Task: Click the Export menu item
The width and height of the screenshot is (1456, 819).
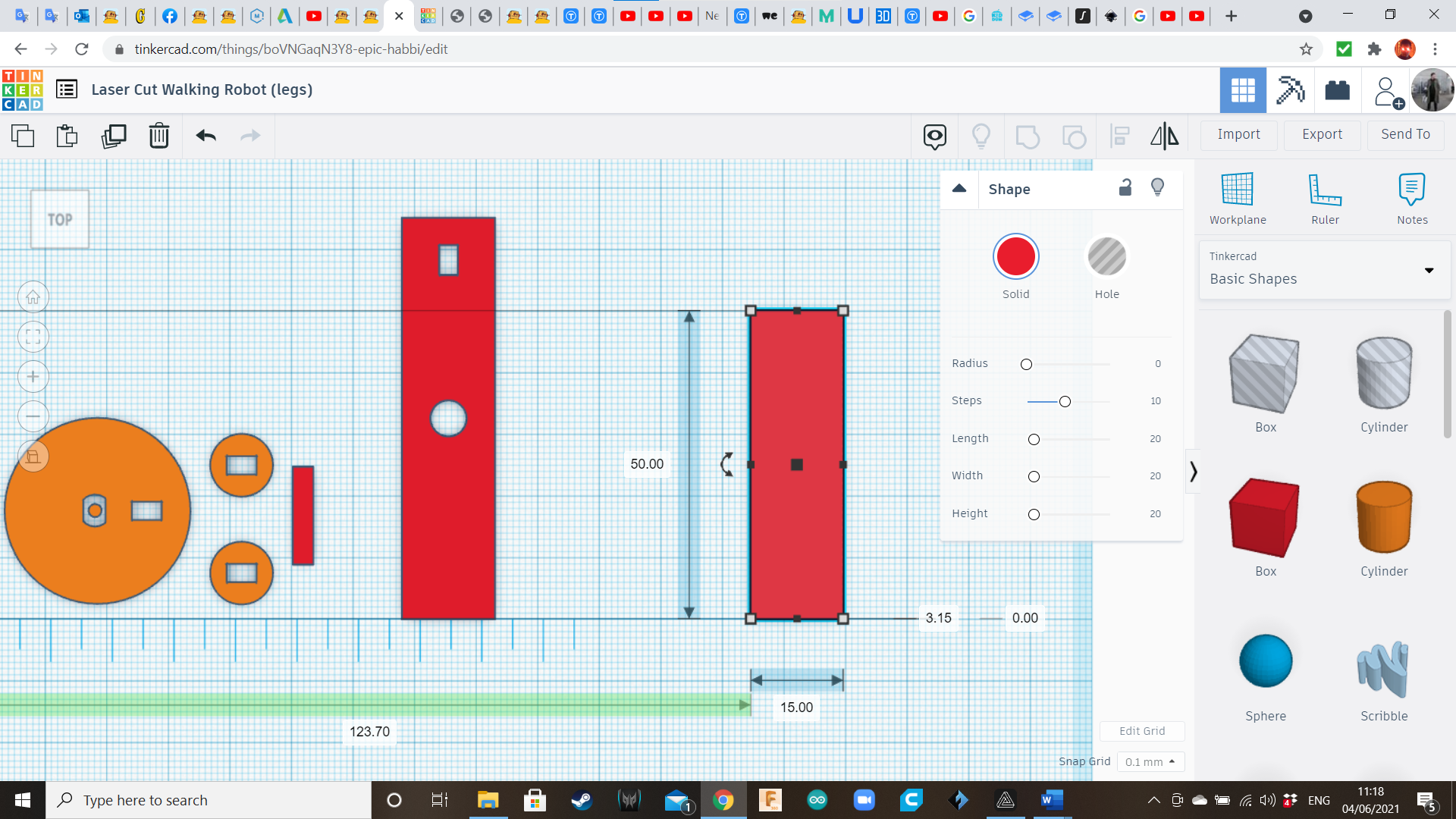Action: point(1322,134)
